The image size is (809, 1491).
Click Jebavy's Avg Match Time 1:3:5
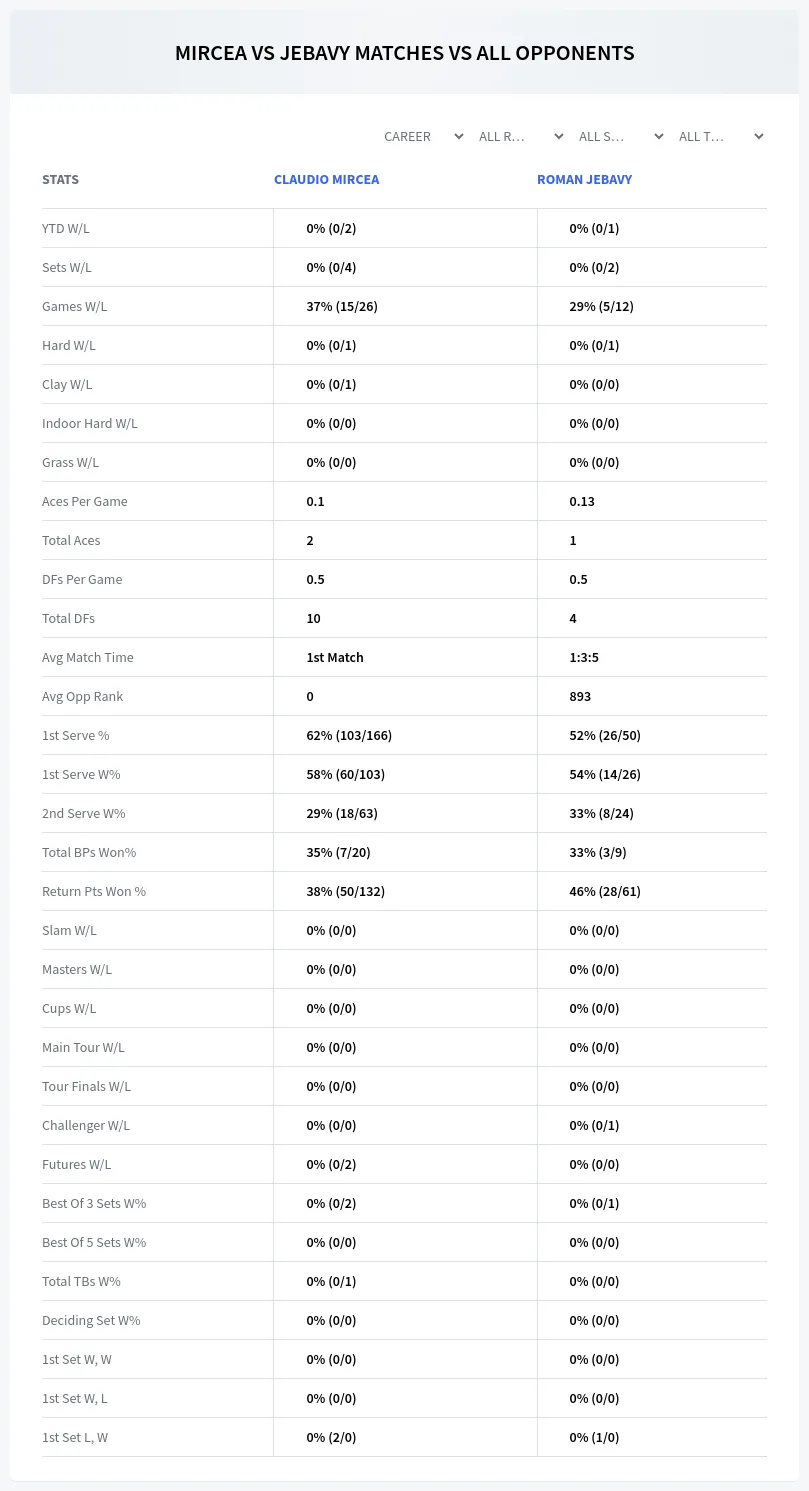click(584, 657)
